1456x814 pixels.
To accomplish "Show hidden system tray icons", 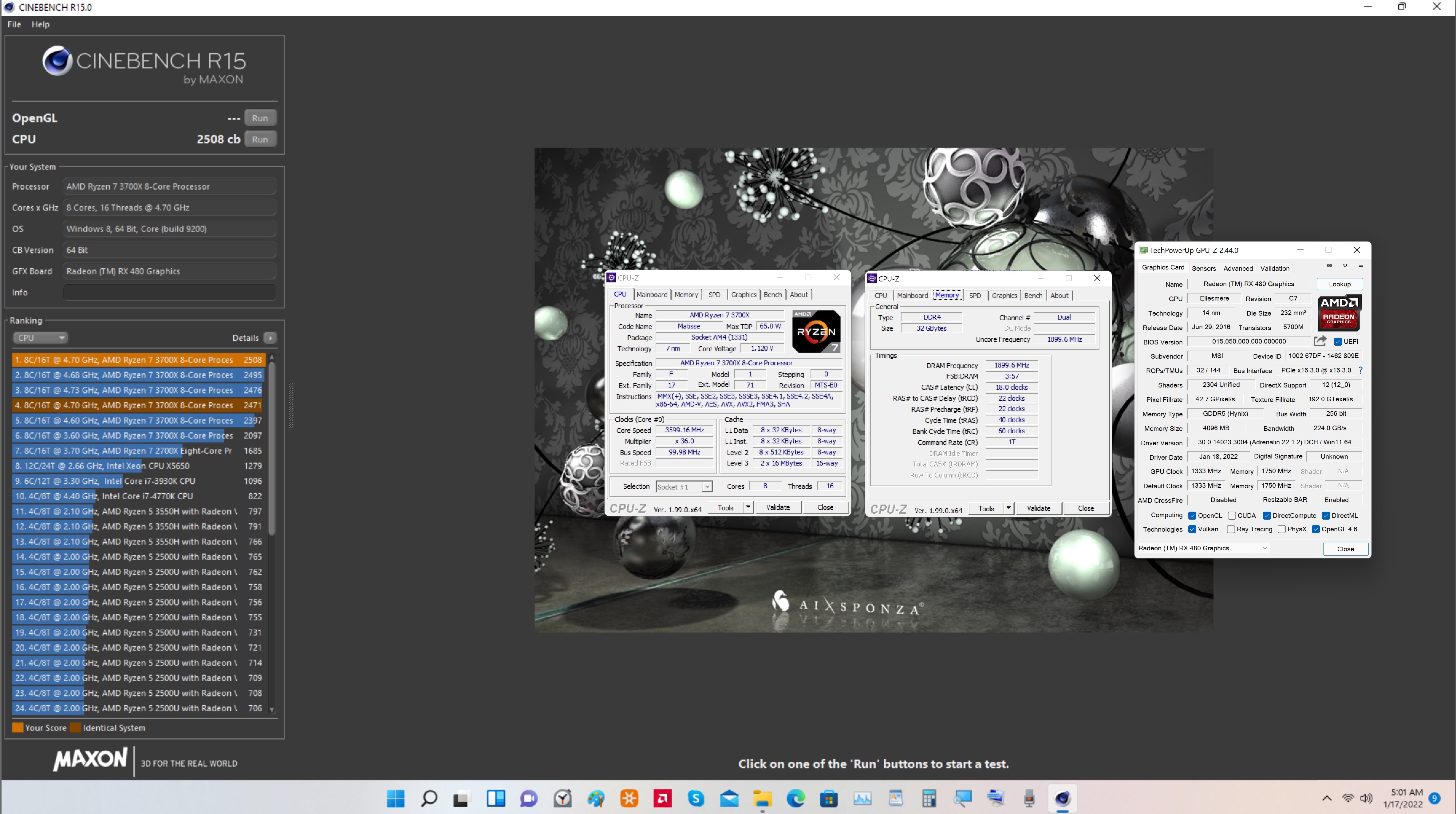I will (1327, 798).
